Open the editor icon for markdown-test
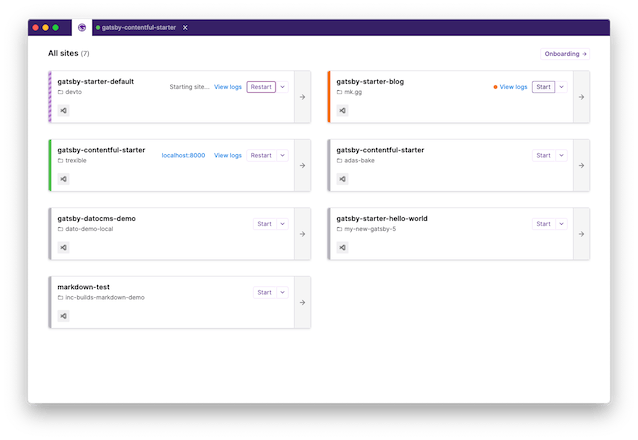638x440 pixels. point(63,316)
